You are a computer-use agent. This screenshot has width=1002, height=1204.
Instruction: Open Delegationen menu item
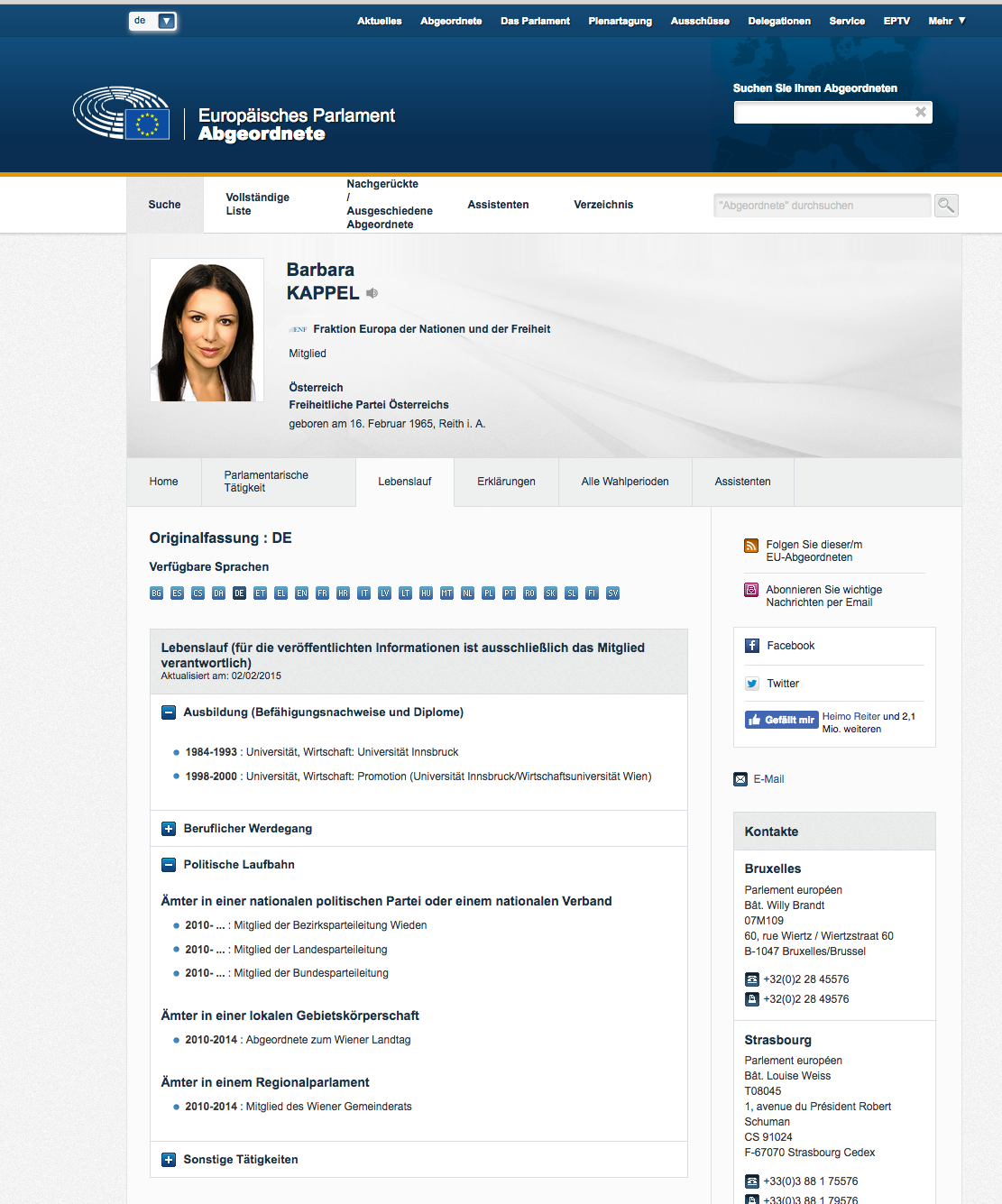(779, 21)
